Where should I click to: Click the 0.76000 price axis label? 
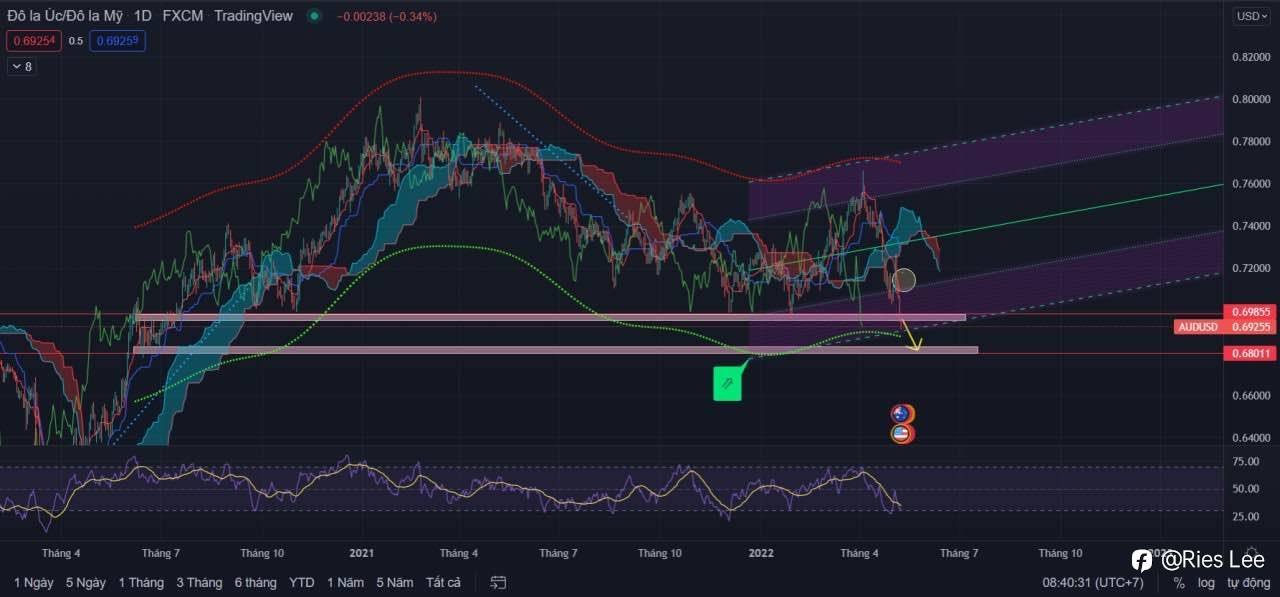[x=1252, y=184]
